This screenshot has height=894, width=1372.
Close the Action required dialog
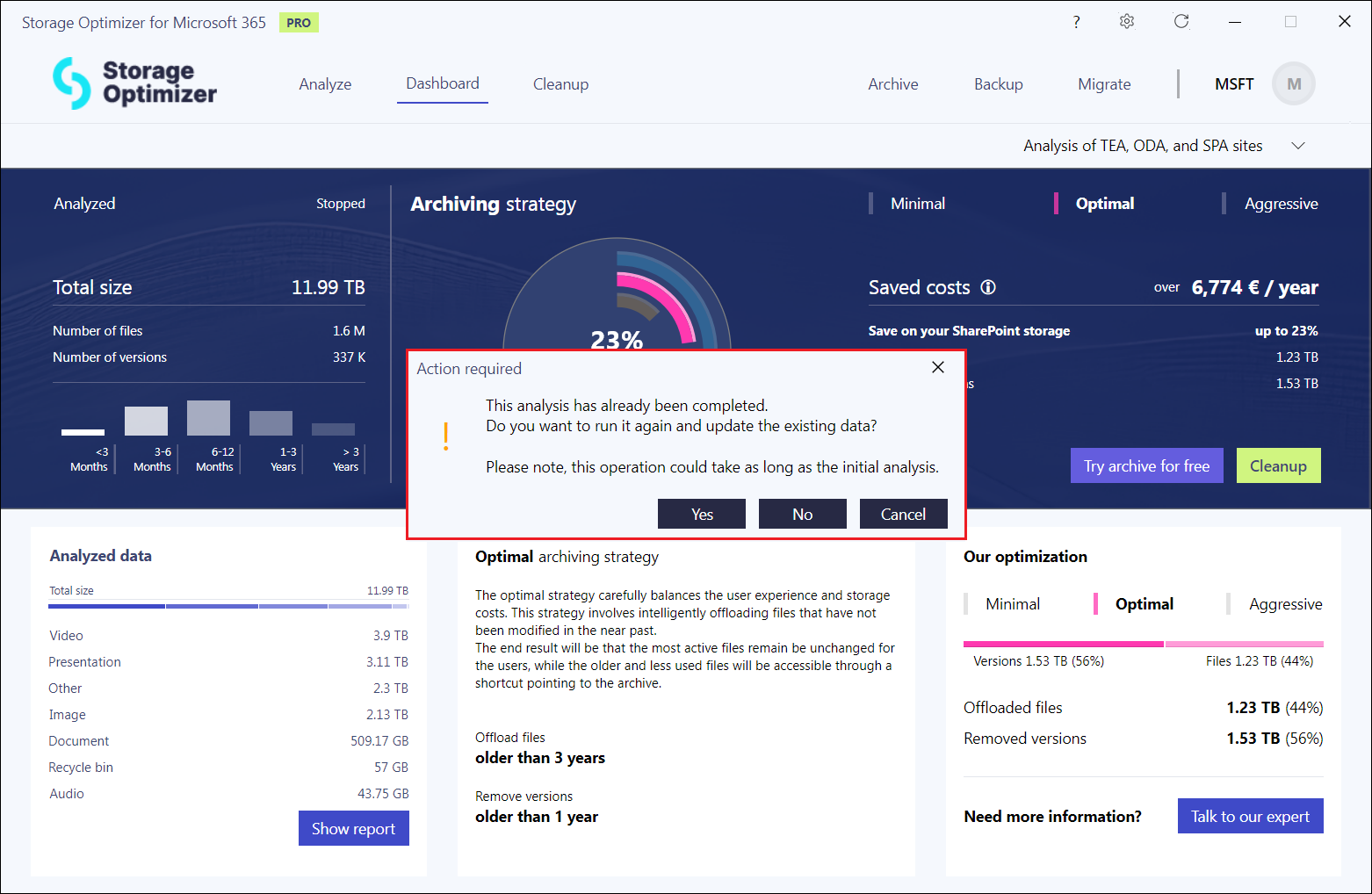click(938, 367)
